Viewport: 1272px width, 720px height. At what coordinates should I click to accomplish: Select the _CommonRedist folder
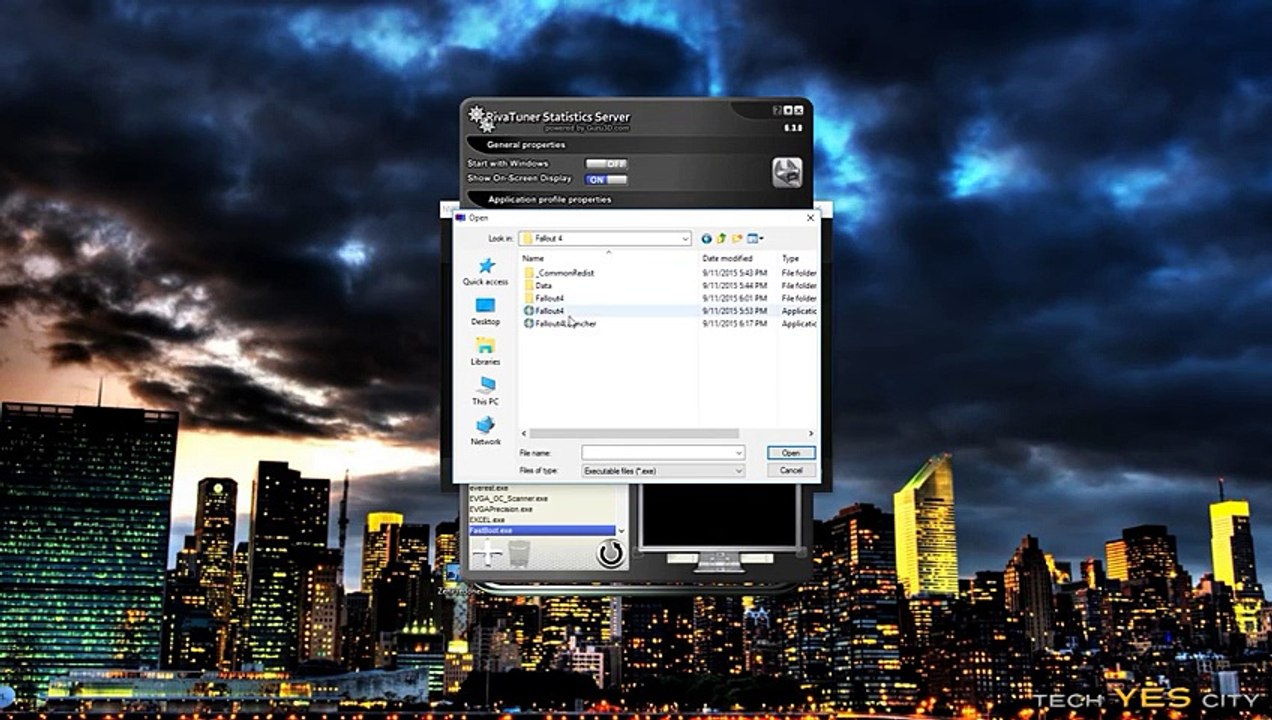click(x=559, y=272)
